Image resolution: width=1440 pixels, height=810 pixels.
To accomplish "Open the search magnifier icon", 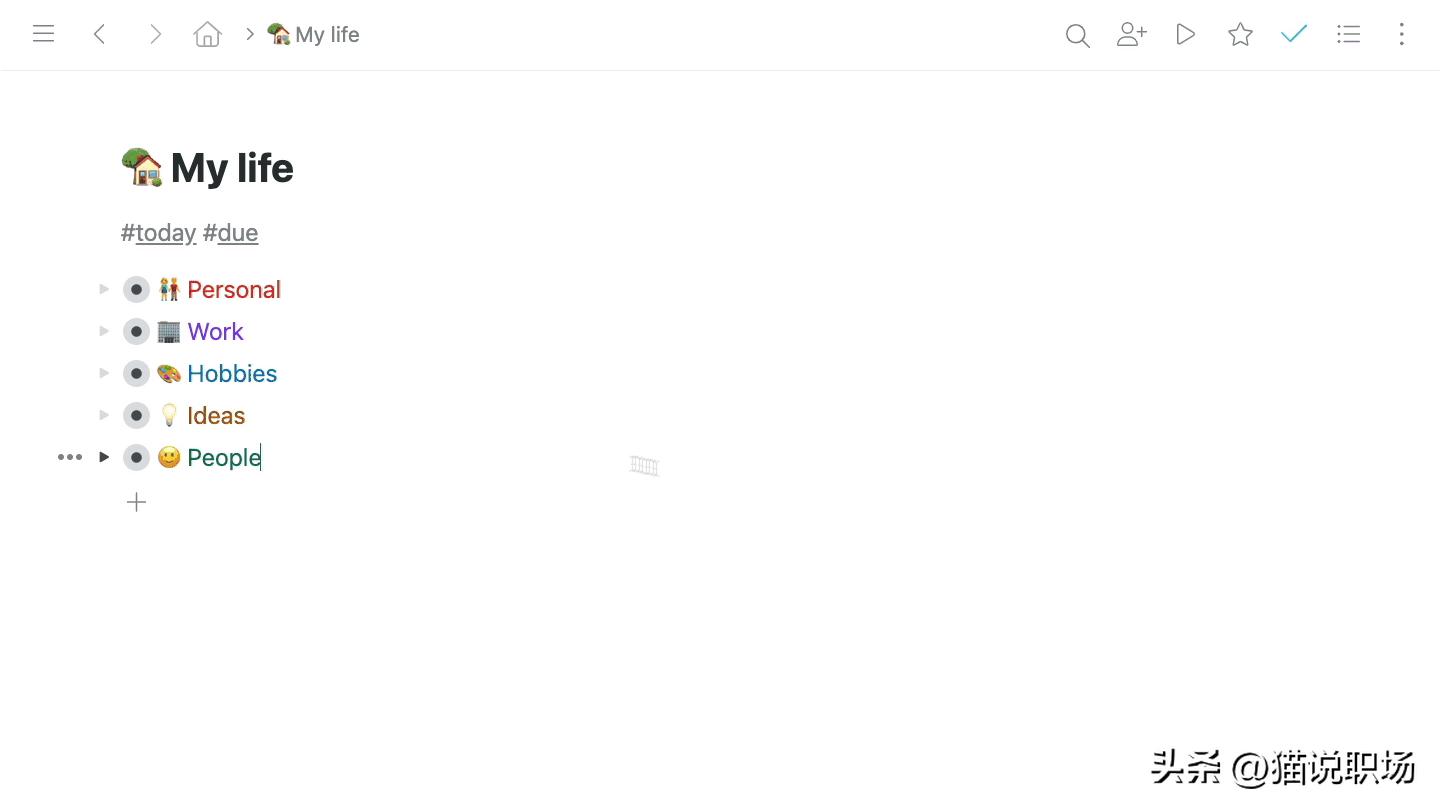I will 1077,35.
